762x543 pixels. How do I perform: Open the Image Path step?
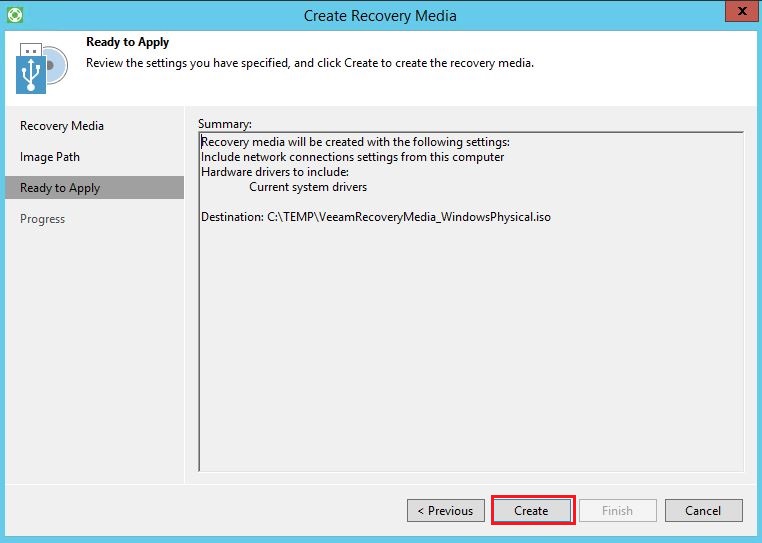50,157
